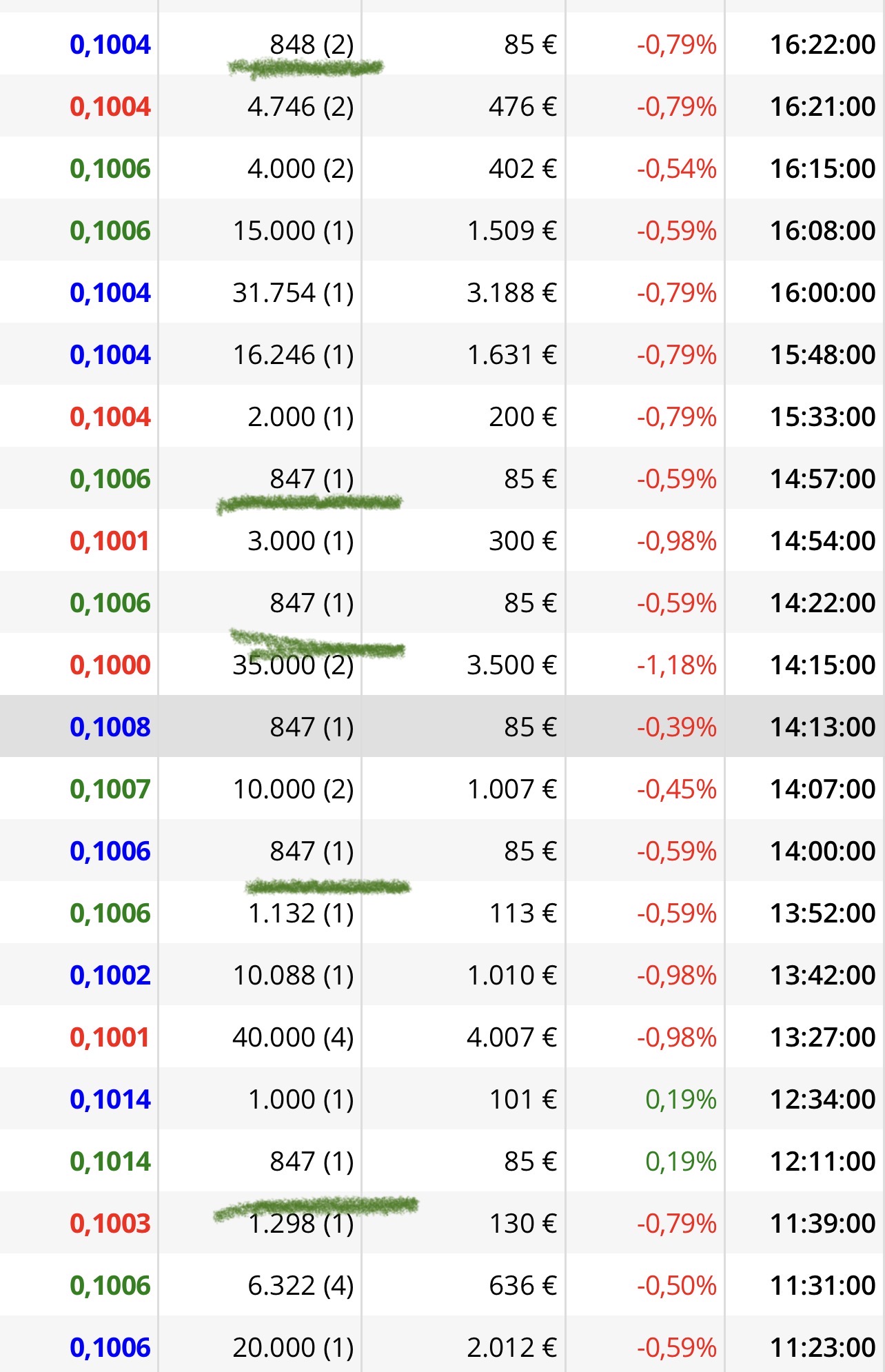885x1372 pixels.
Task: Select volume 10.000 (2)
Action: 293,789
